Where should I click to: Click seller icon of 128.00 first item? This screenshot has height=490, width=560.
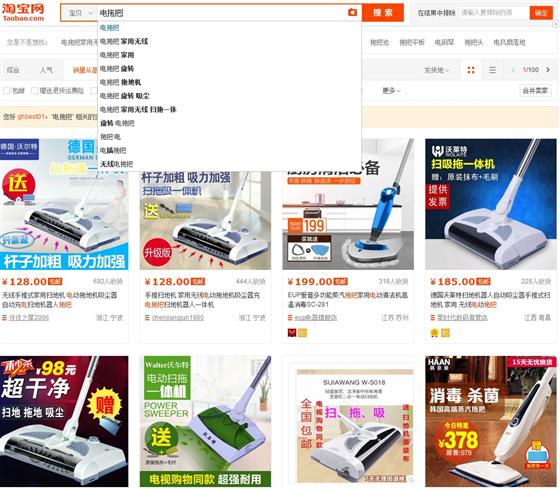(4, 318)
